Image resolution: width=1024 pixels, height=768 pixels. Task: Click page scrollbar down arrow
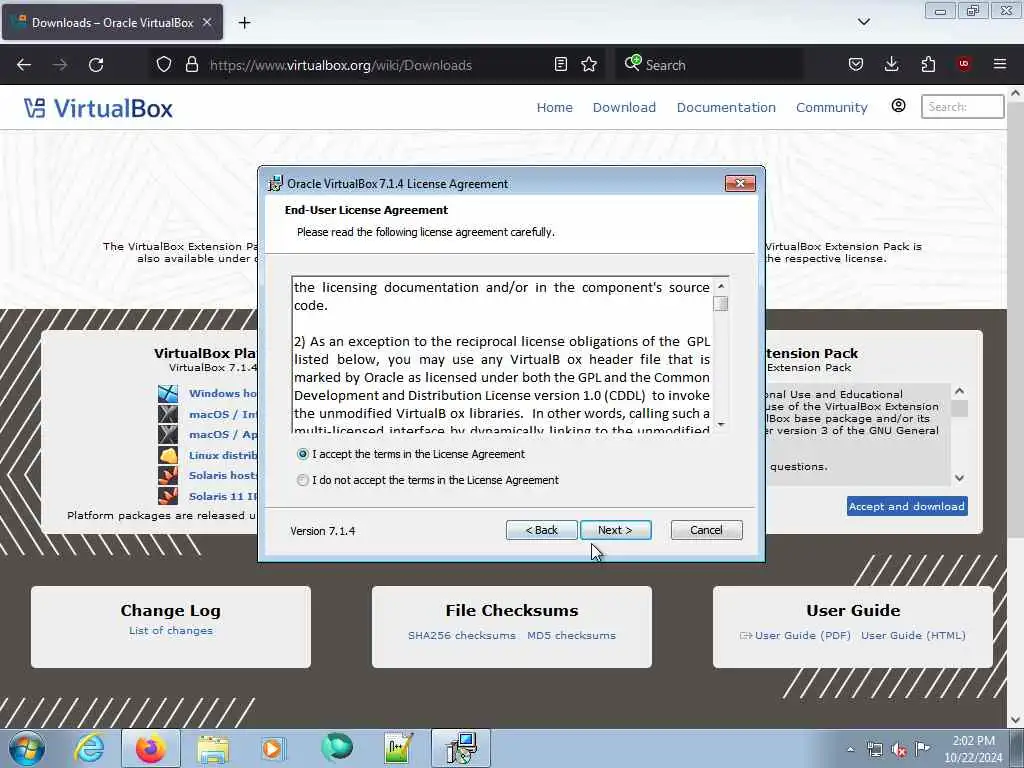pyautogui.click(x=1016, y=720)
